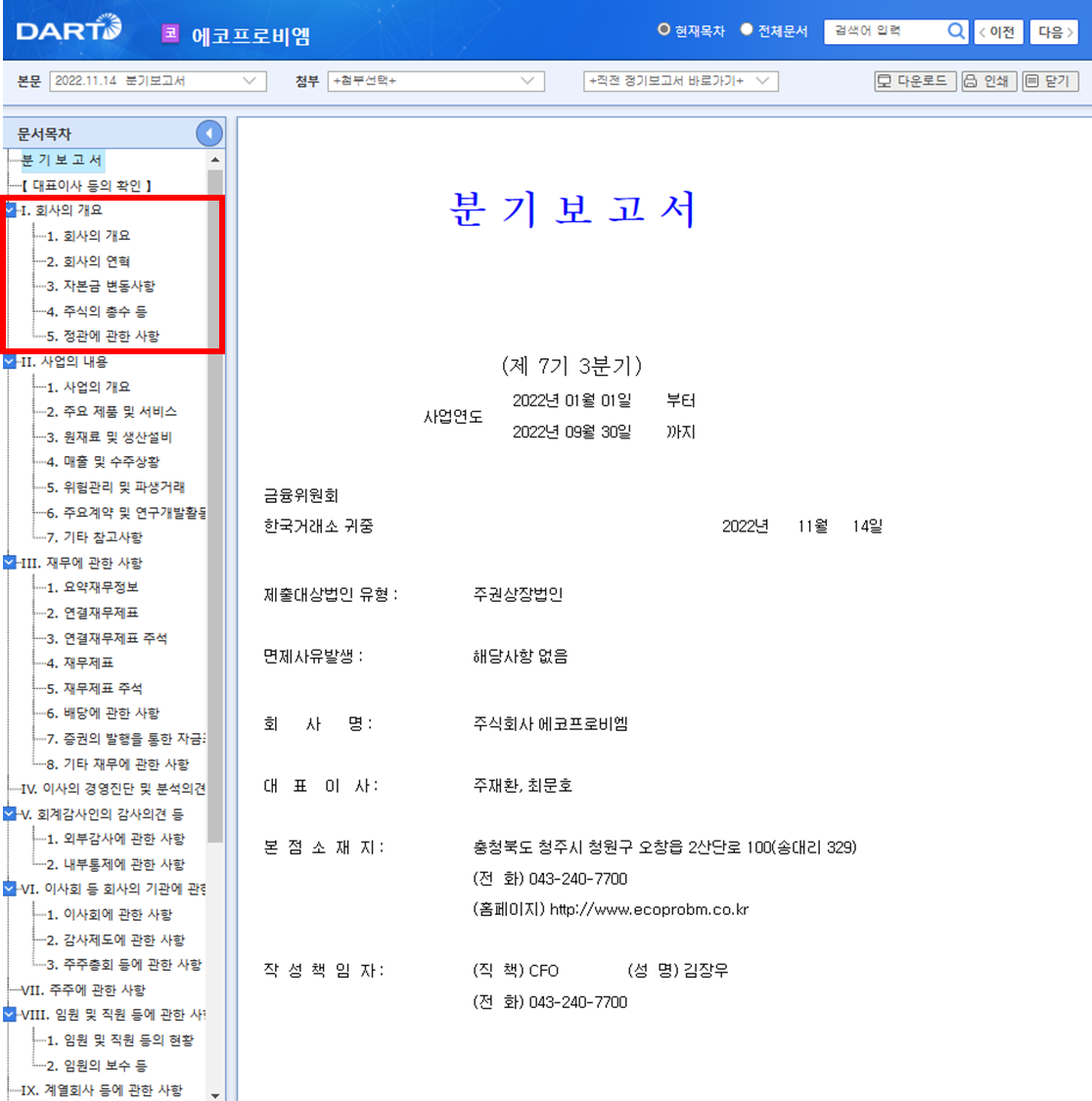Open the 첨부선택 attachment dropdown
Screen dimensions: 1092x1101
tap(435, 81)
